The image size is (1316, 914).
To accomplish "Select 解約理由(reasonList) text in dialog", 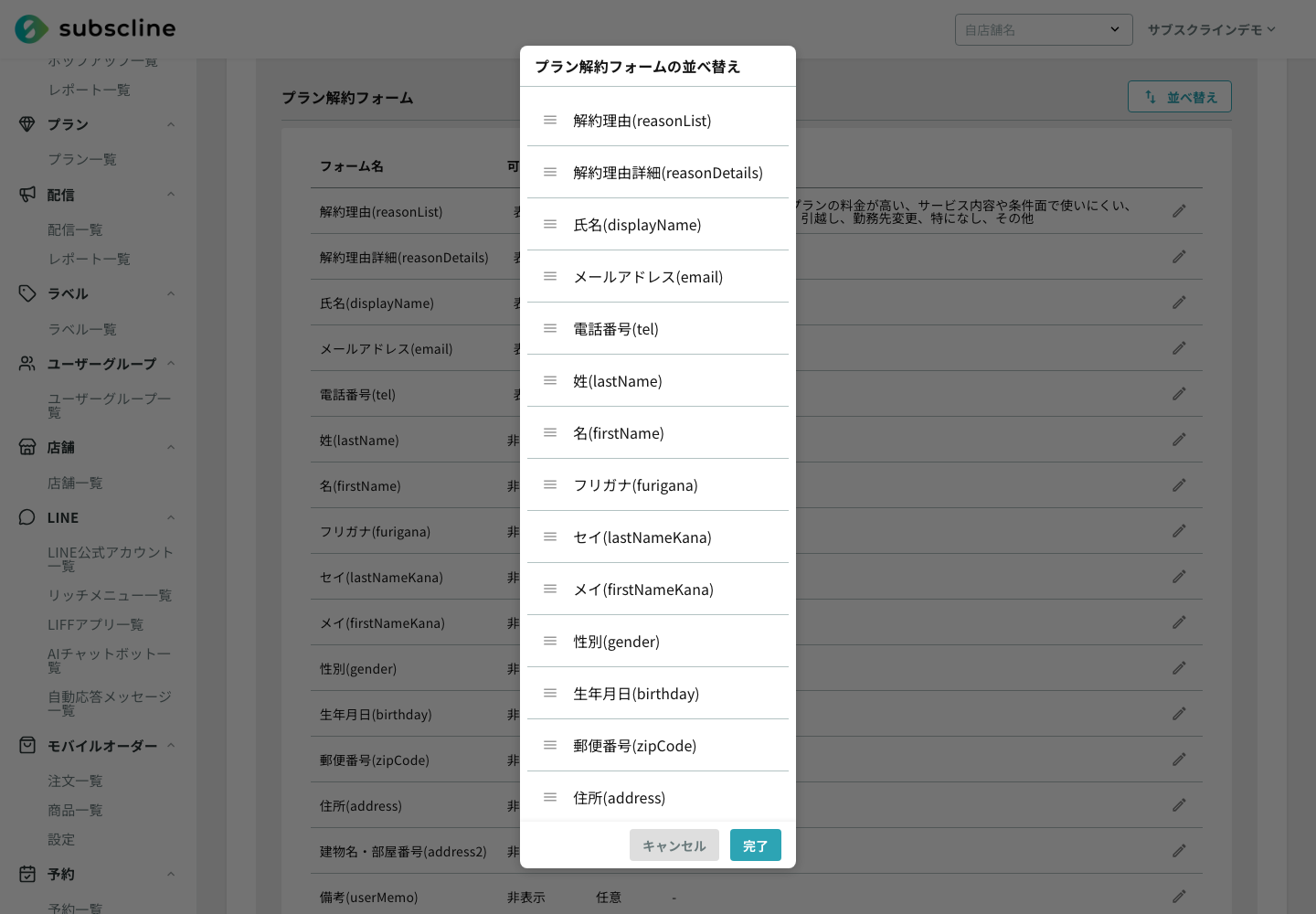I will point(642,121).
